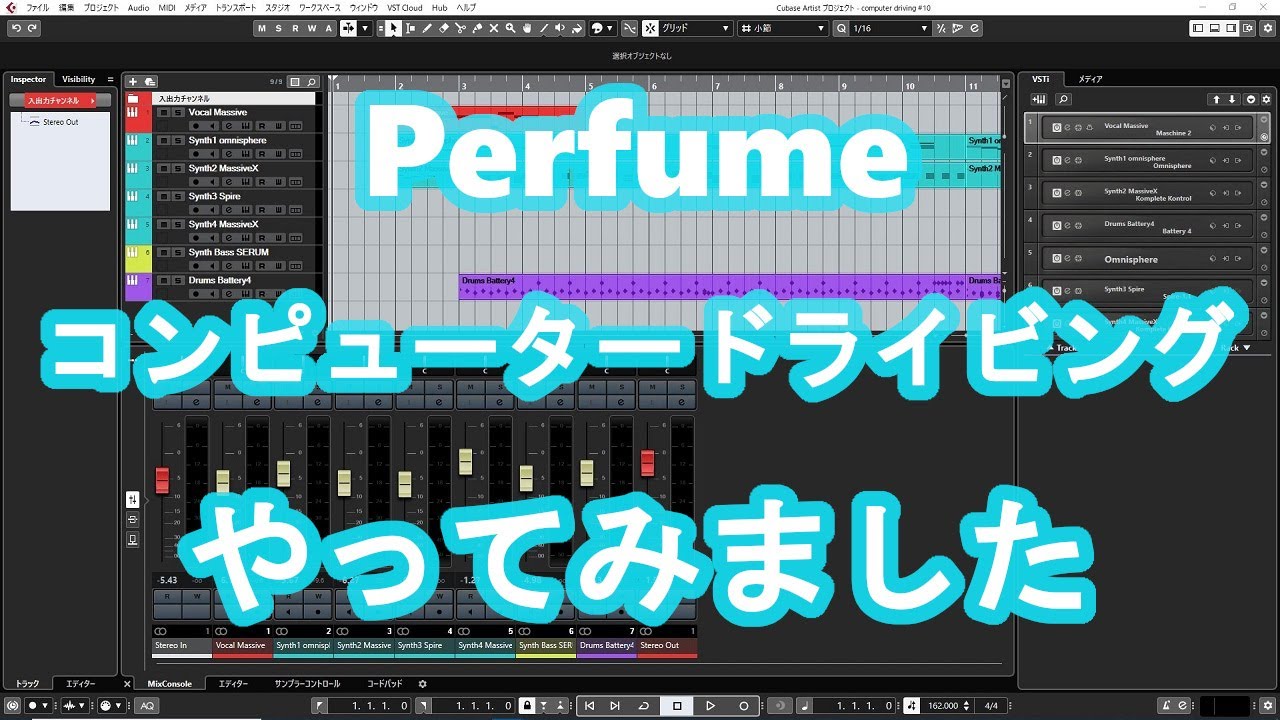This screenshot has height=720, width=1280.
Task: Select the Erase tool
Action: click(444, 28)
